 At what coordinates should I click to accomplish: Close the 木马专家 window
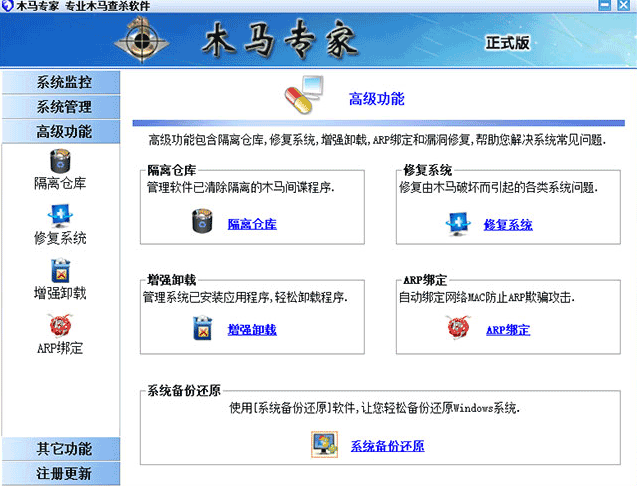(x=624, y=5)
